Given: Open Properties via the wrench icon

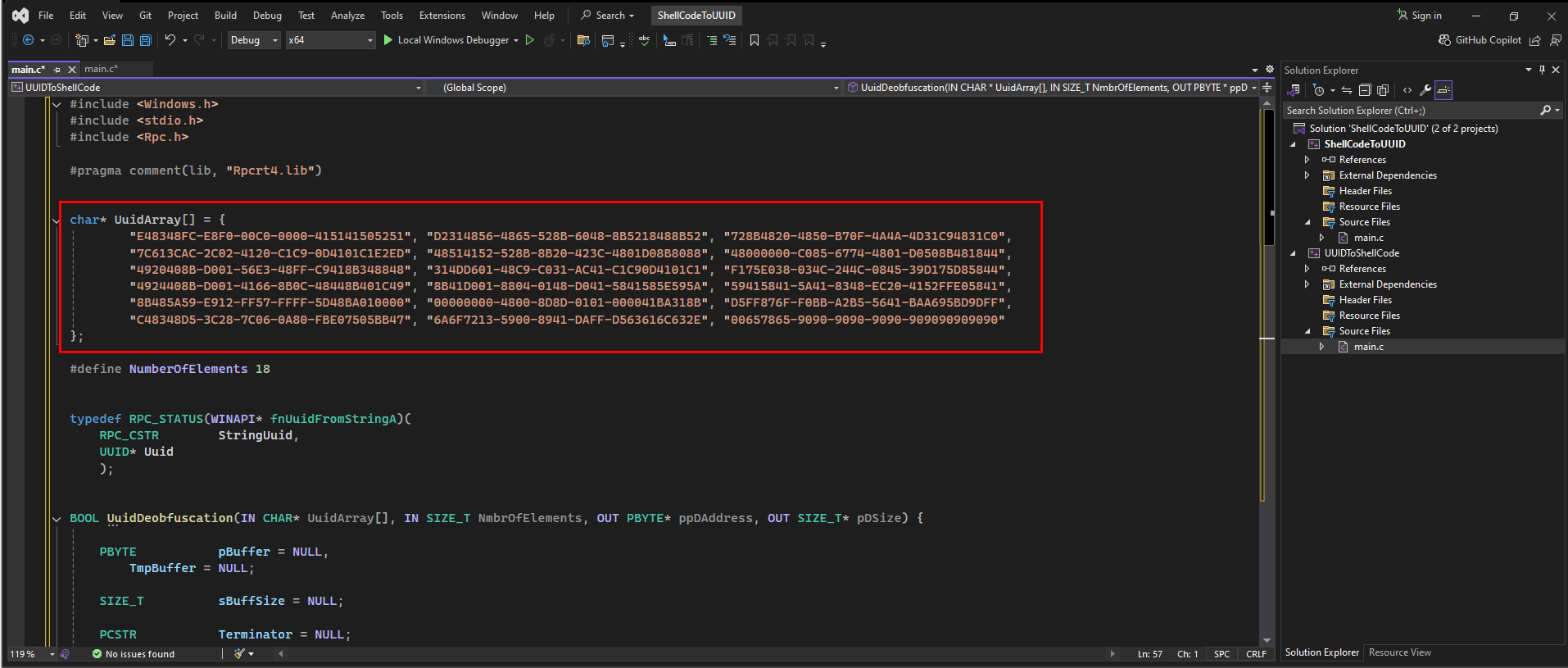Looking at the screenshot, I should click(x=1425, y=90).
